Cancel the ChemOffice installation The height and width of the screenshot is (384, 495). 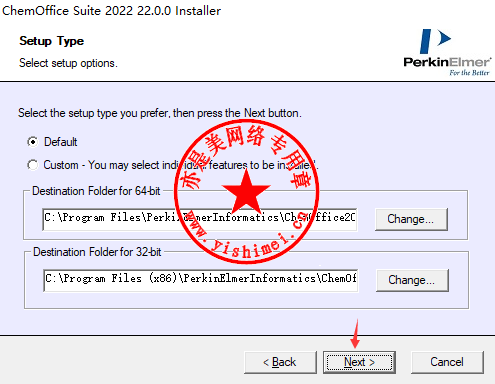pos(447,362)
